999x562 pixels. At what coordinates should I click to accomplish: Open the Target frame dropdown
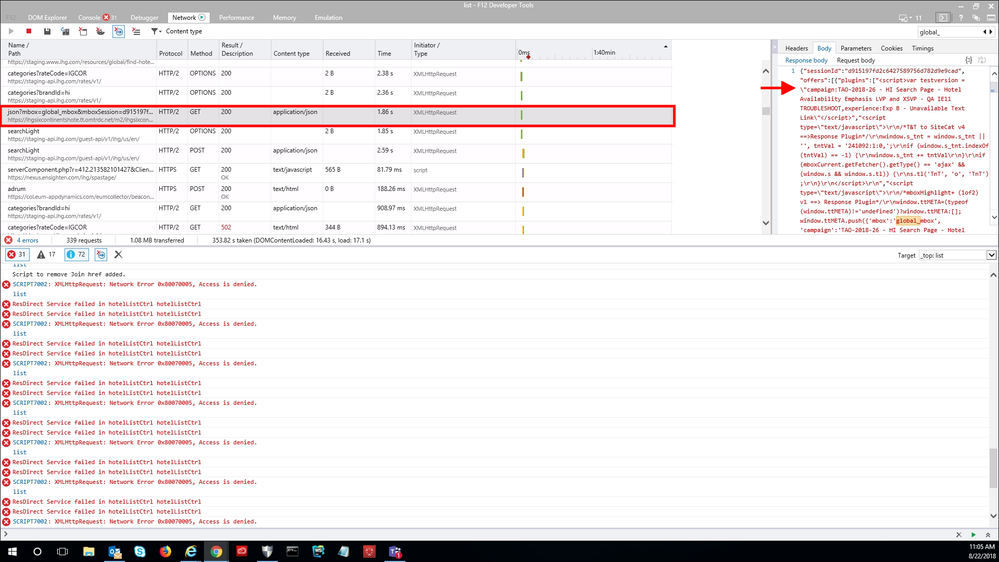pyautogui.click(x=957, y=255)
